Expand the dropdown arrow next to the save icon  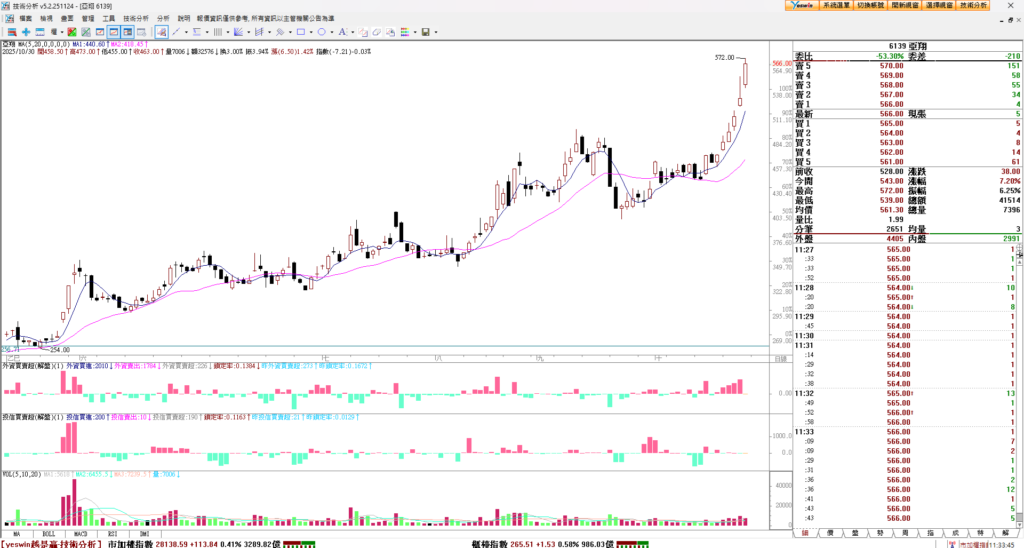point(436,32)
